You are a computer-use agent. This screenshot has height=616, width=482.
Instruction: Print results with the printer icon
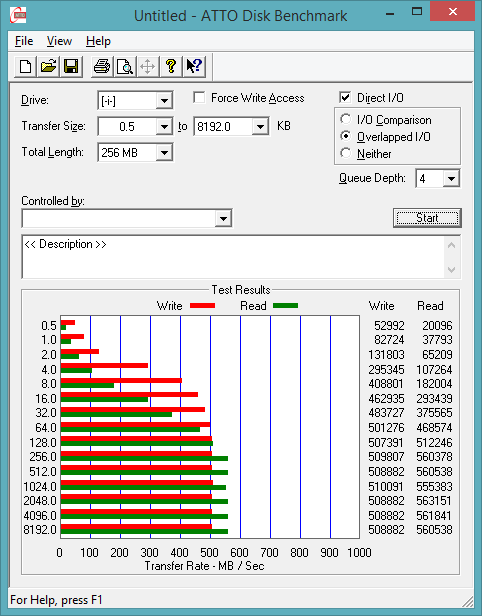[102, 66]
